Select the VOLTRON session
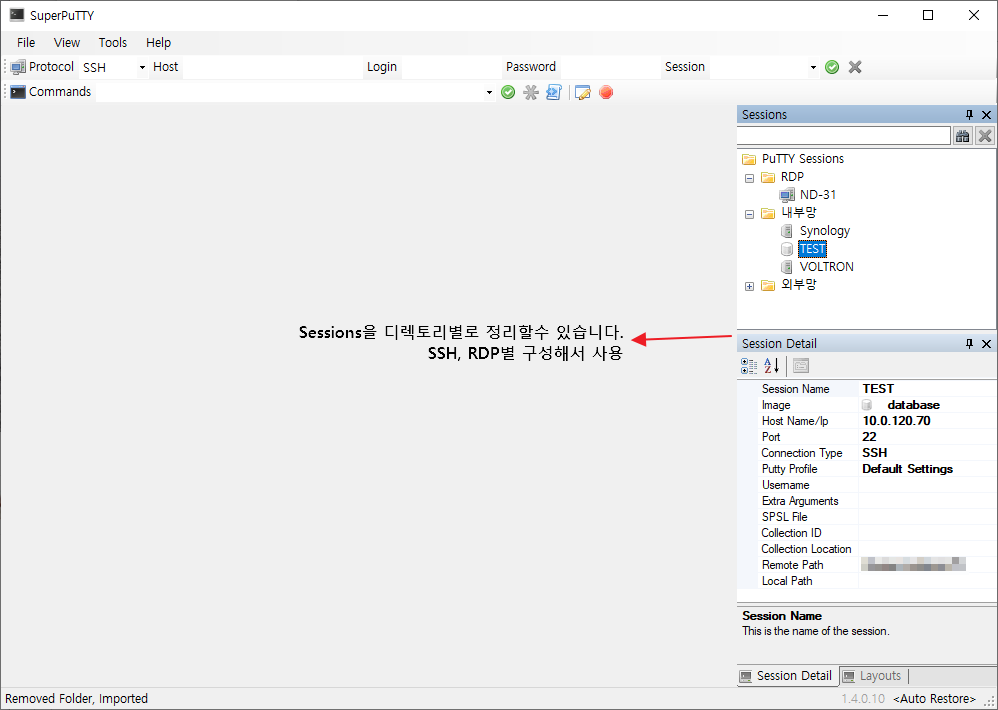Screen dimensions: 998x710 click(x=826, y=267)
